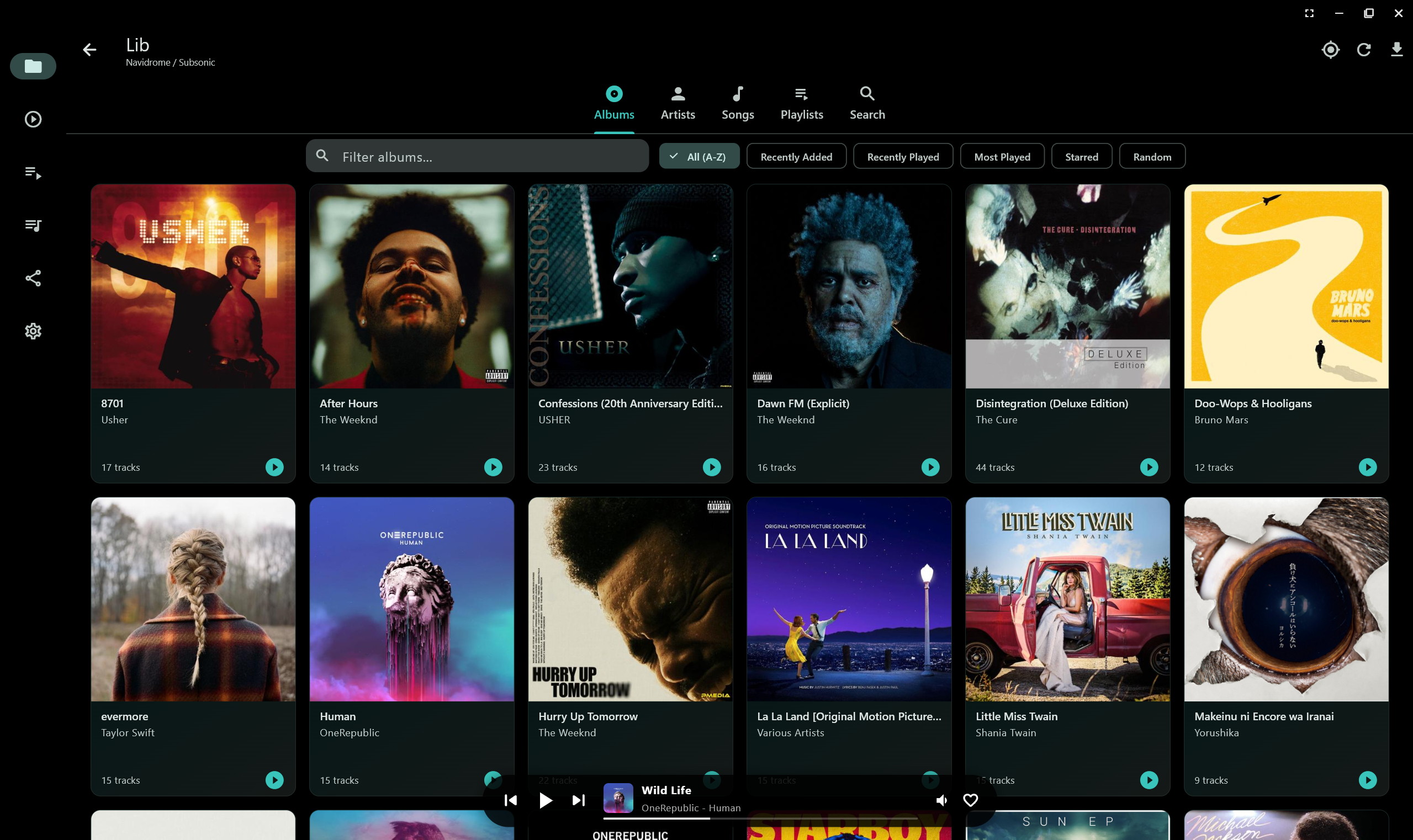Click the download icon

point(1396,50)
